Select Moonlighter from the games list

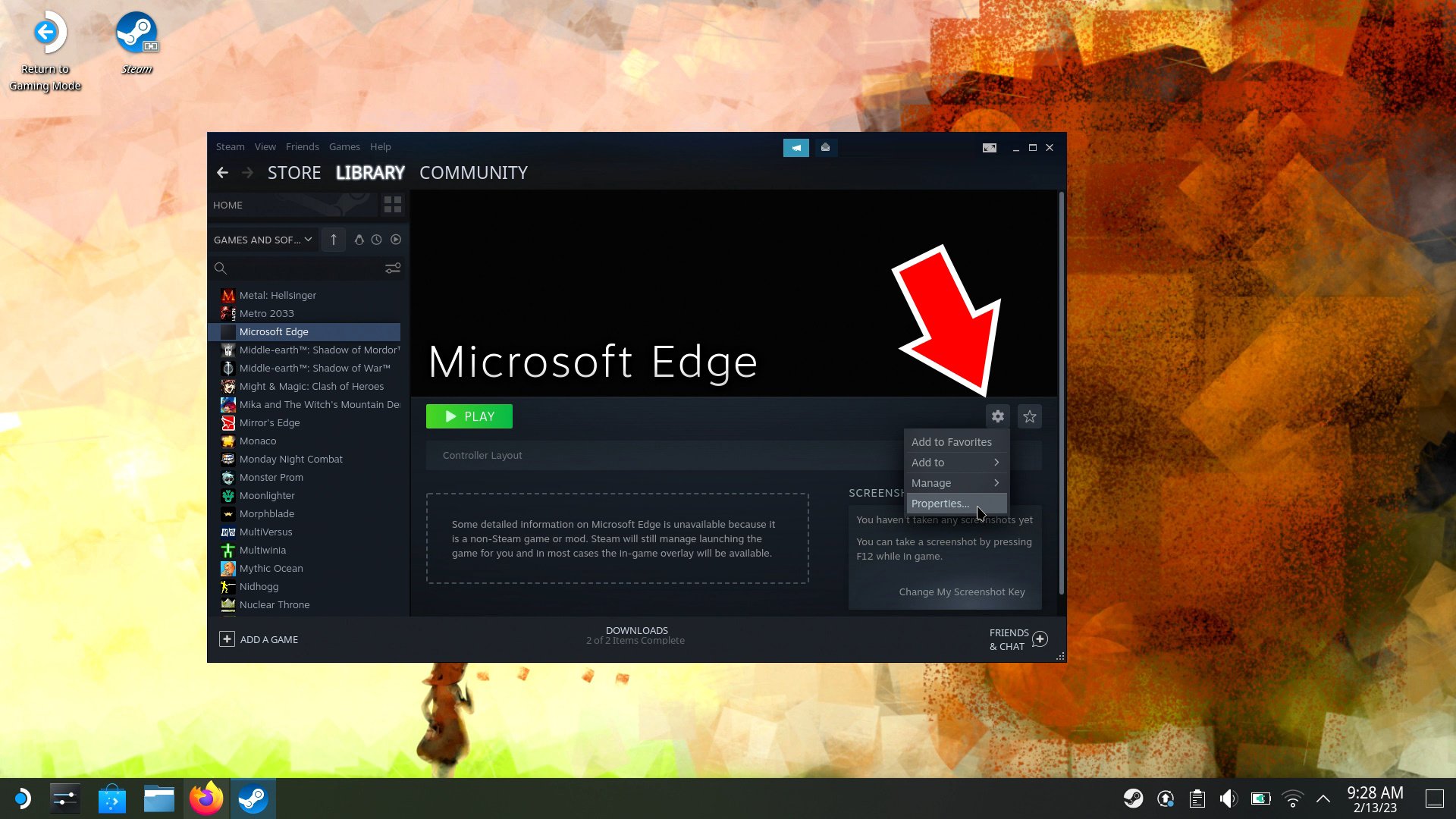[266, 495]
